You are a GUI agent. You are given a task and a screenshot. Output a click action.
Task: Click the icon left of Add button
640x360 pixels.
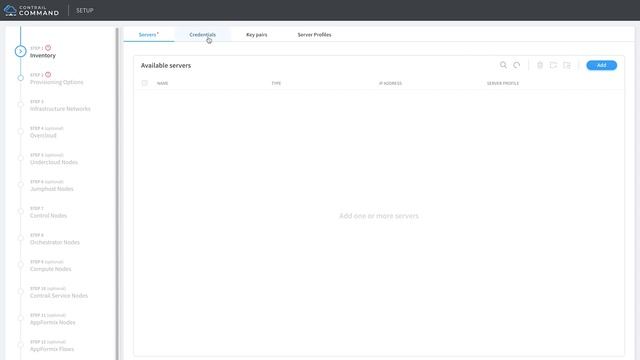pyautogui.click(x=567, y=65)
